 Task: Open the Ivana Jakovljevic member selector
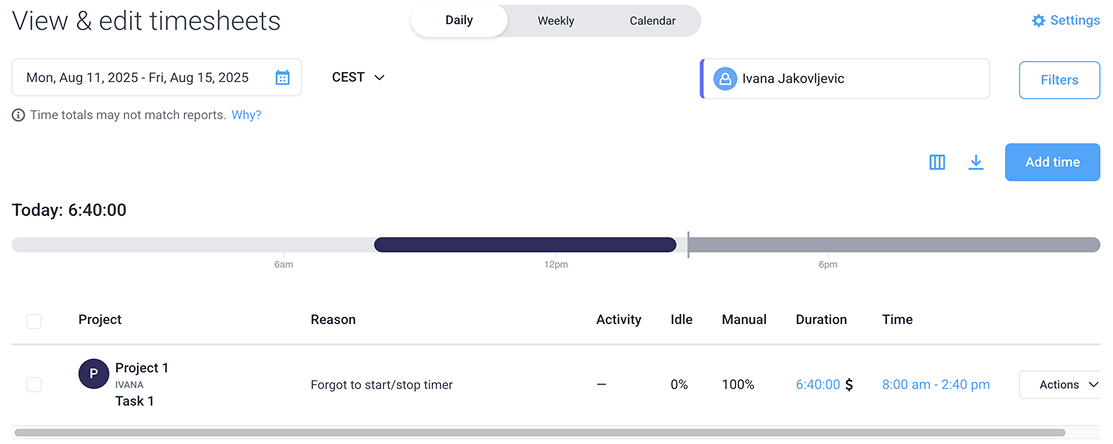845,78
